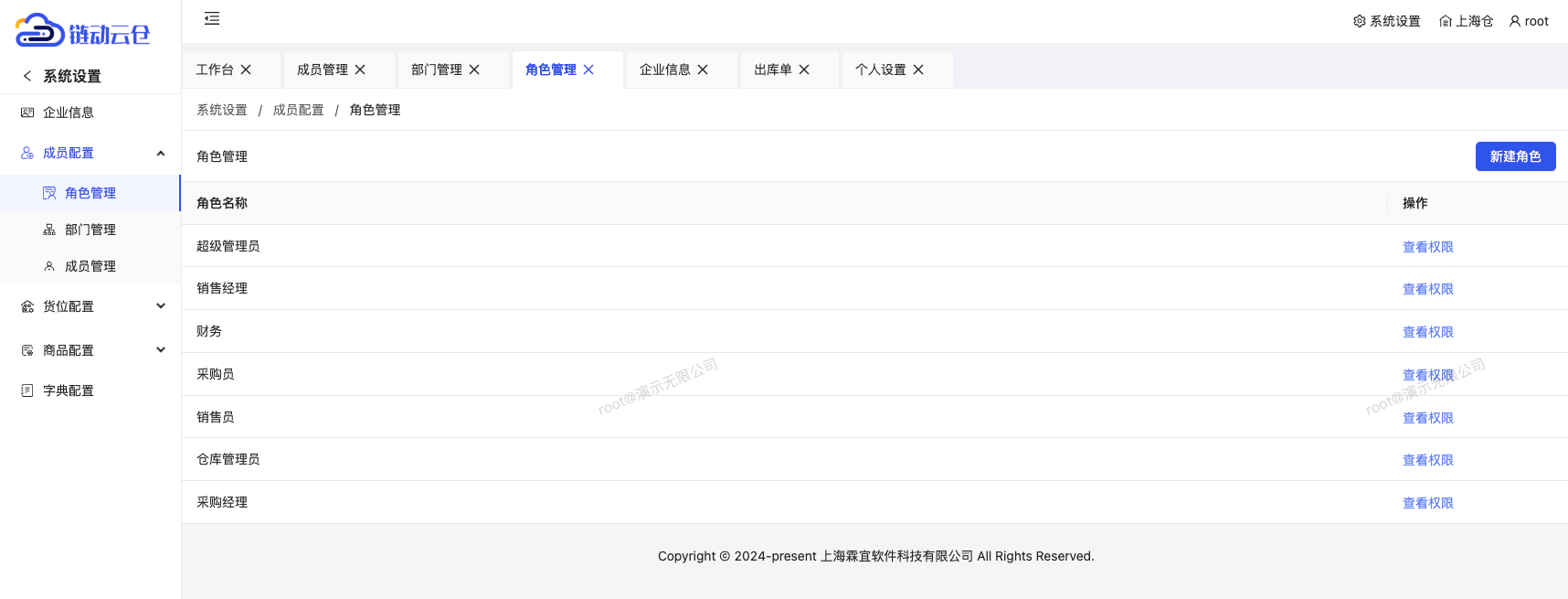Close the 角色管理 tab
1568x599 pixels.
pyautogui.click(x=588, y=70)
